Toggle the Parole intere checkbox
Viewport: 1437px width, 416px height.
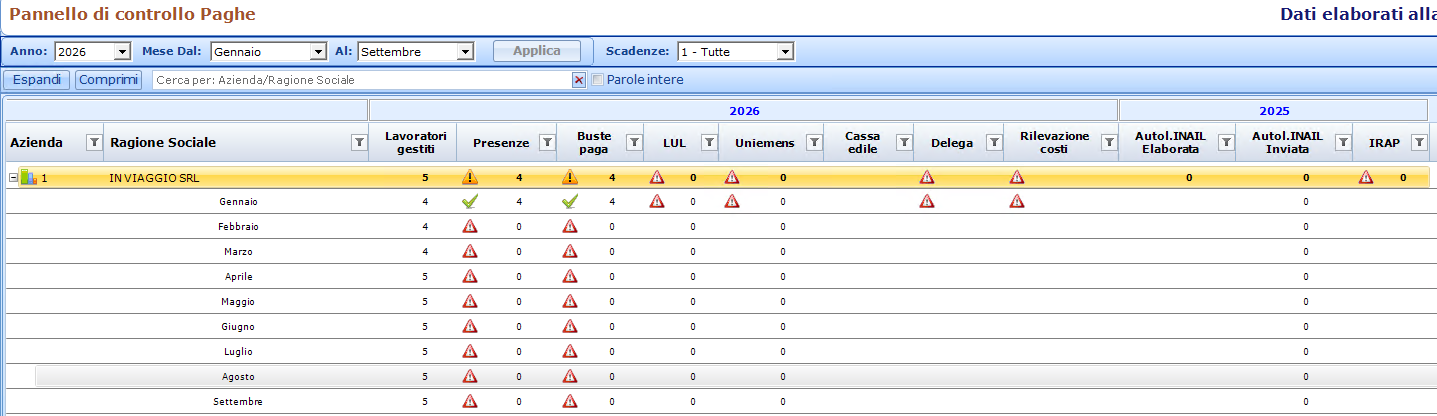598,80
